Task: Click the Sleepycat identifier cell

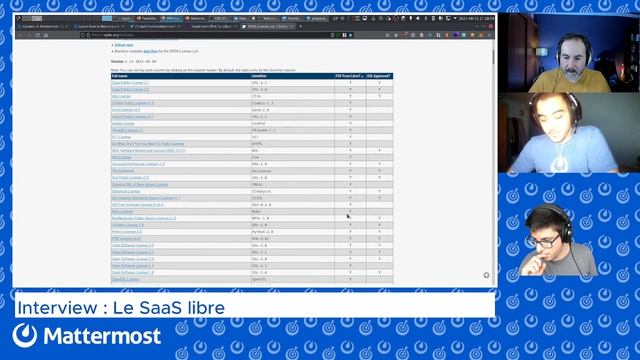Action: coord(292,191)
